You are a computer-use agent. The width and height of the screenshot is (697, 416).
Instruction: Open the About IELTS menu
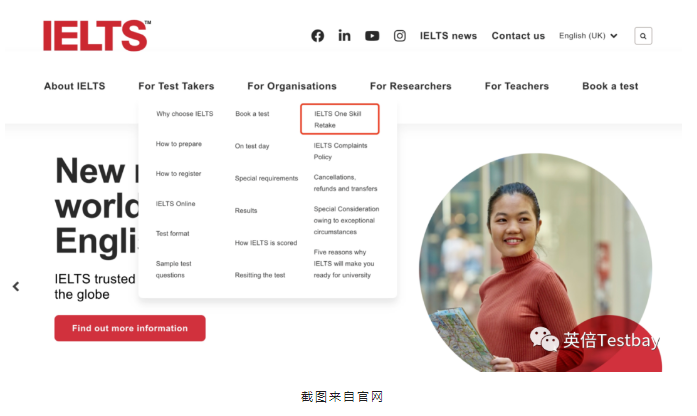coord(75,86)
